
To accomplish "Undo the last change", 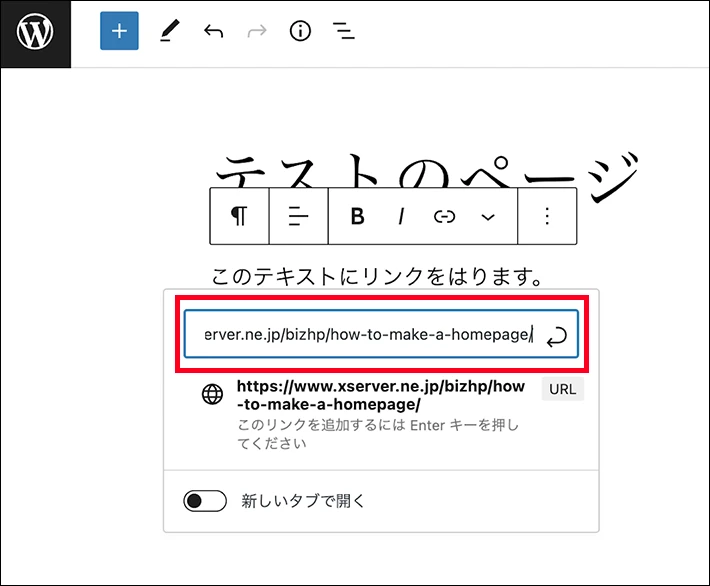I will coord(213,32).
